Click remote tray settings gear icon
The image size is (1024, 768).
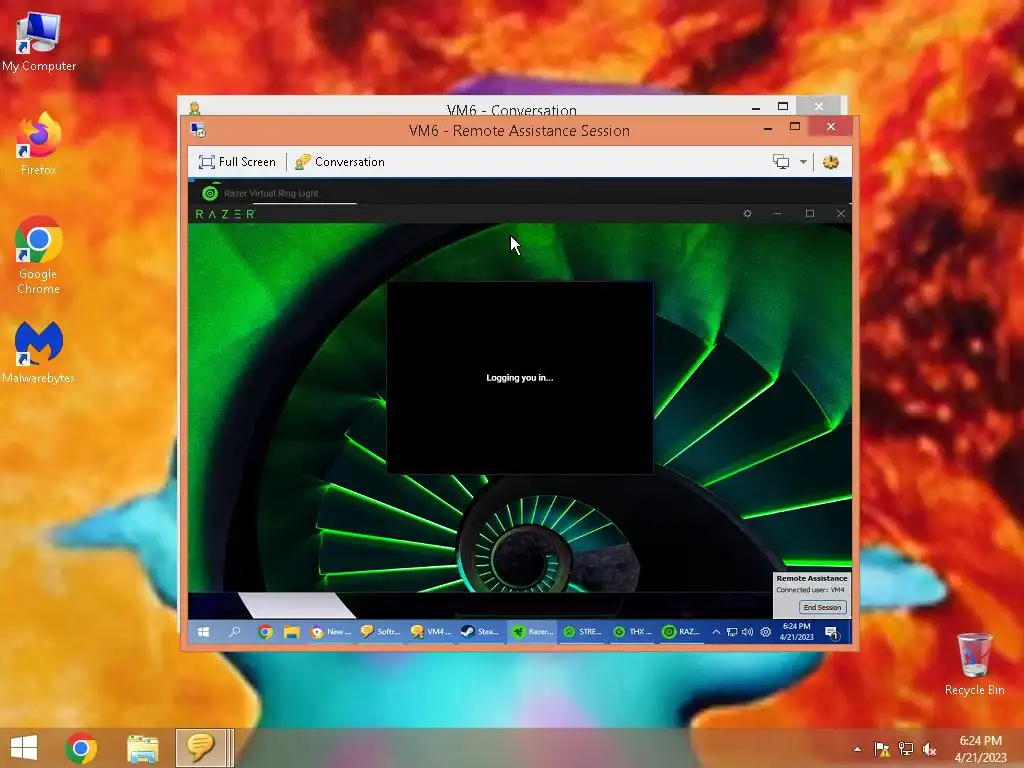[x=766, y=632]
